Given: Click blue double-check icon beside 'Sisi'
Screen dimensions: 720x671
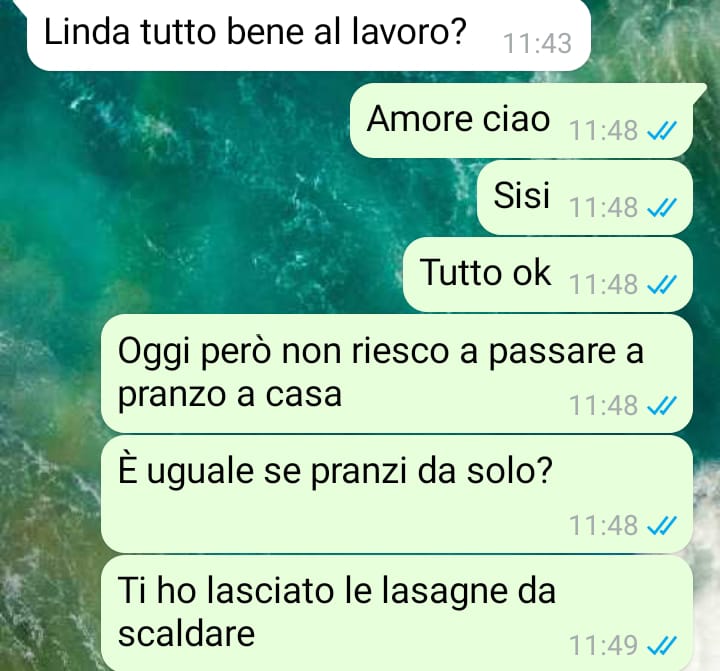Looking at the screenshot, I should pos(662,208).
